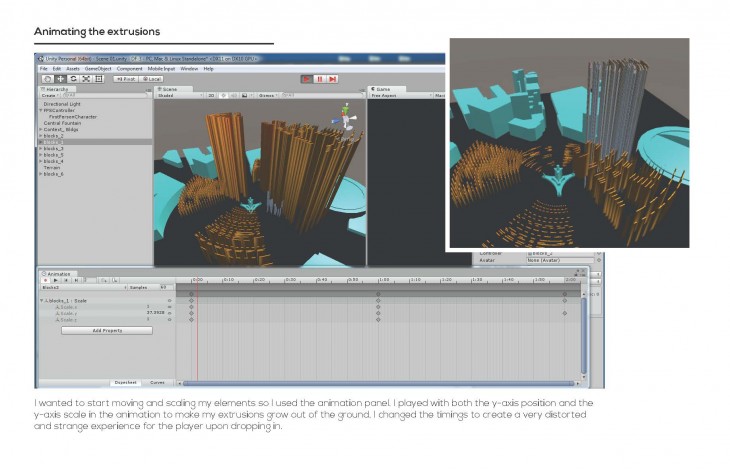Switch to Curves view in Animation panel
This screenshot has width=730, height=472.
157,382
